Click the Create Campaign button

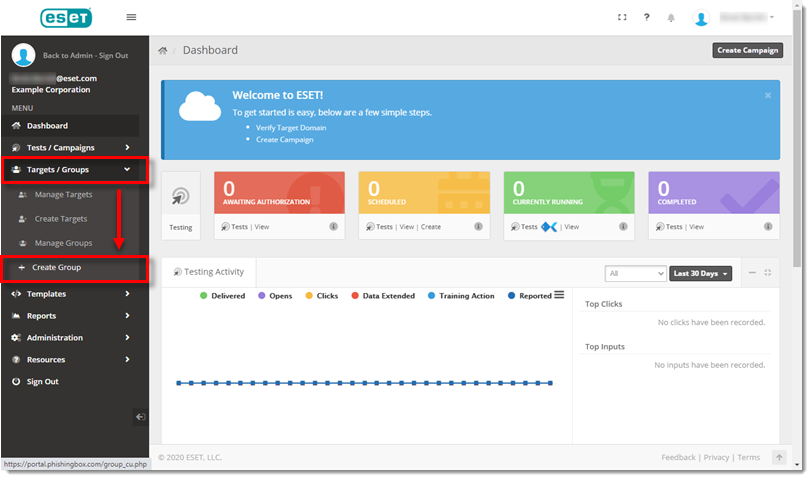point(747,50)
